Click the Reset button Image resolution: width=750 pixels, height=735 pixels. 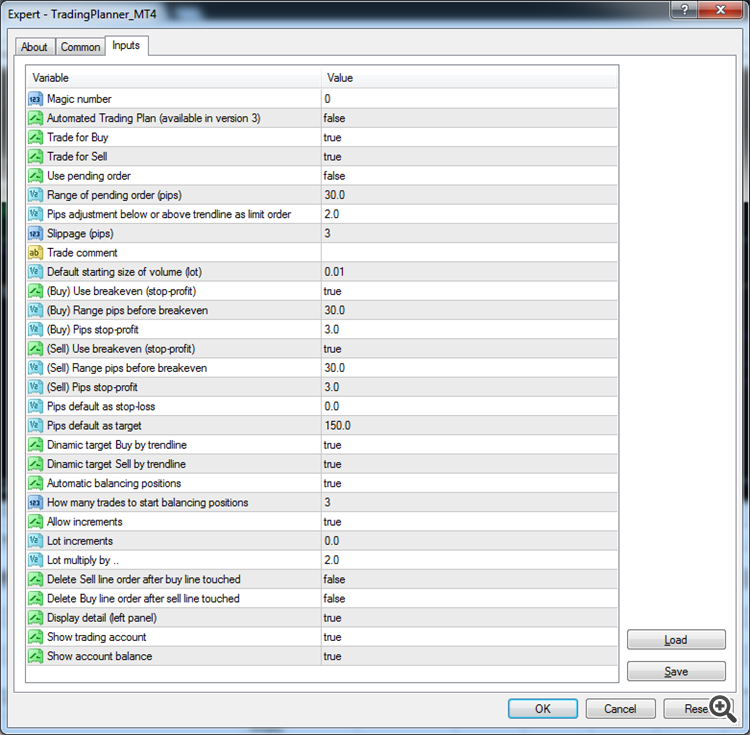696,709
